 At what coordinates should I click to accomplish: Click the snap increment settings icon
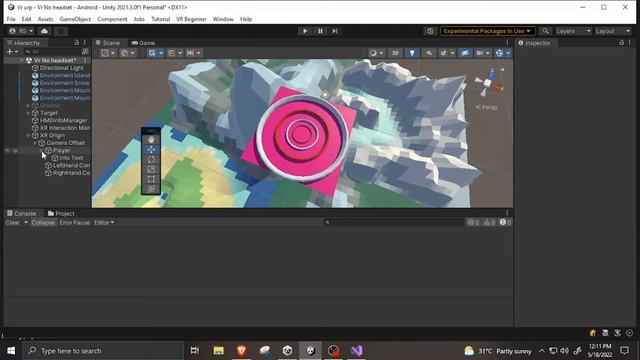pos(190,53)
